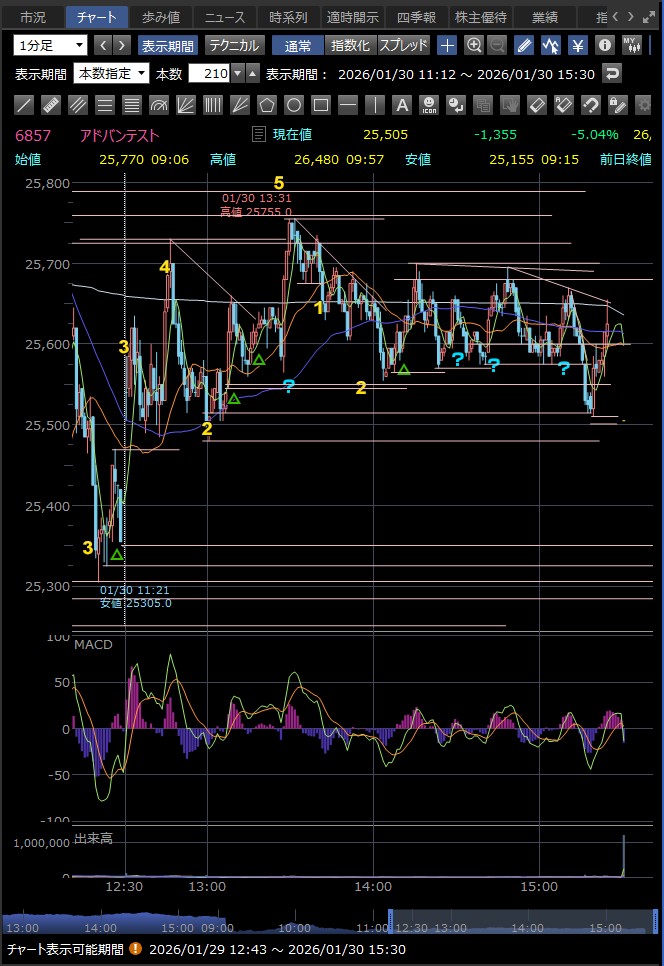
Task: Open the 本数 count dropdown arrow
Action: (x=237, y=73)
